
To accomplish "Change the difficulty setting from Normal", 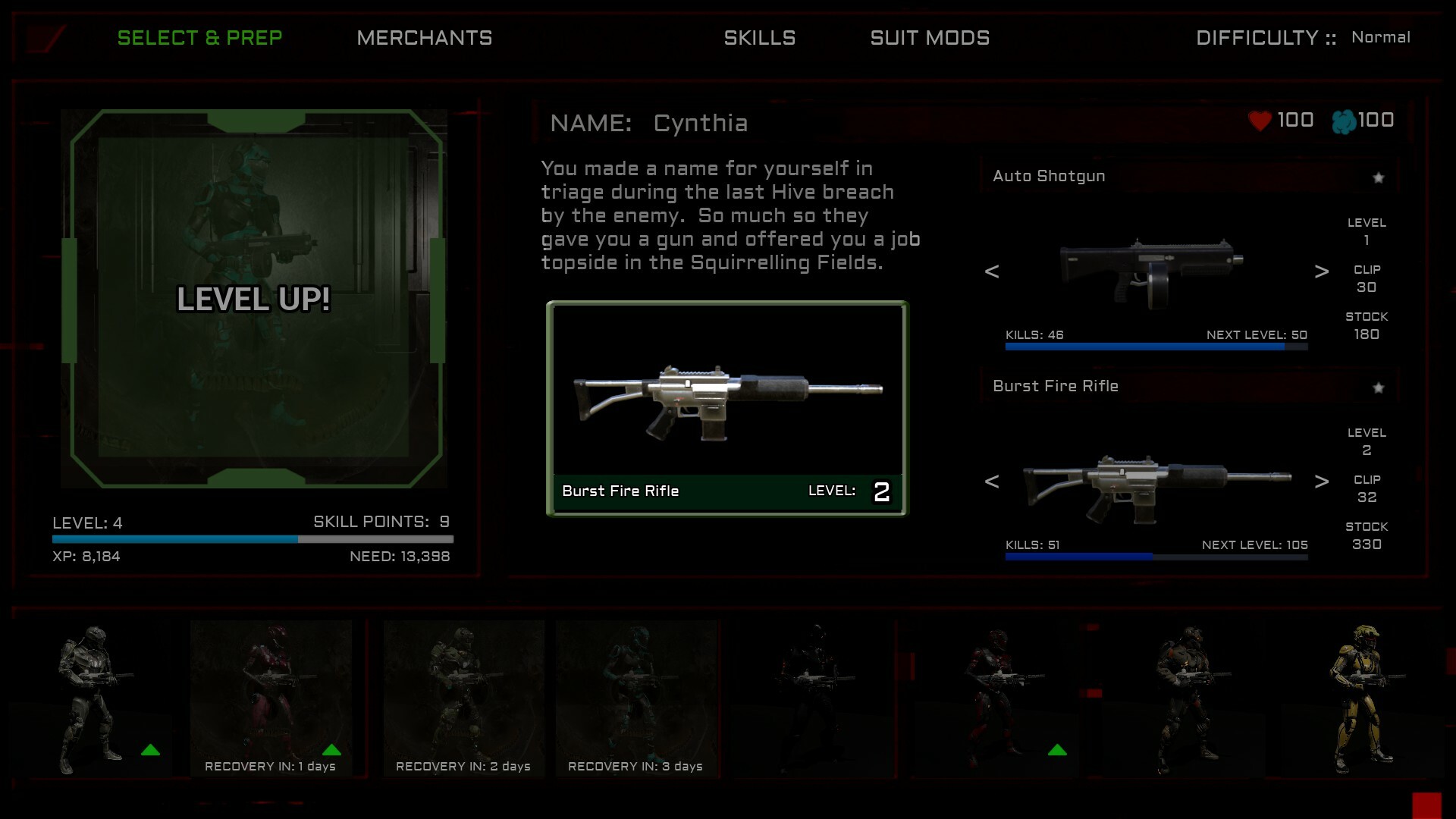I will click(x=1381, y=37).
